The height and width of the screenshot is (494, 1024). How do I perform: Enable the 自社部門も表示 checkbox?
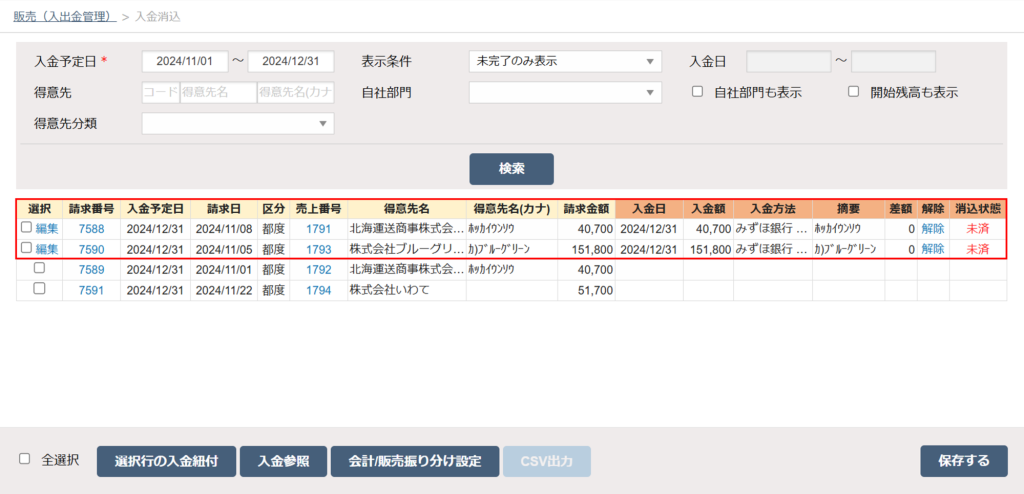[x=697, y=92]
